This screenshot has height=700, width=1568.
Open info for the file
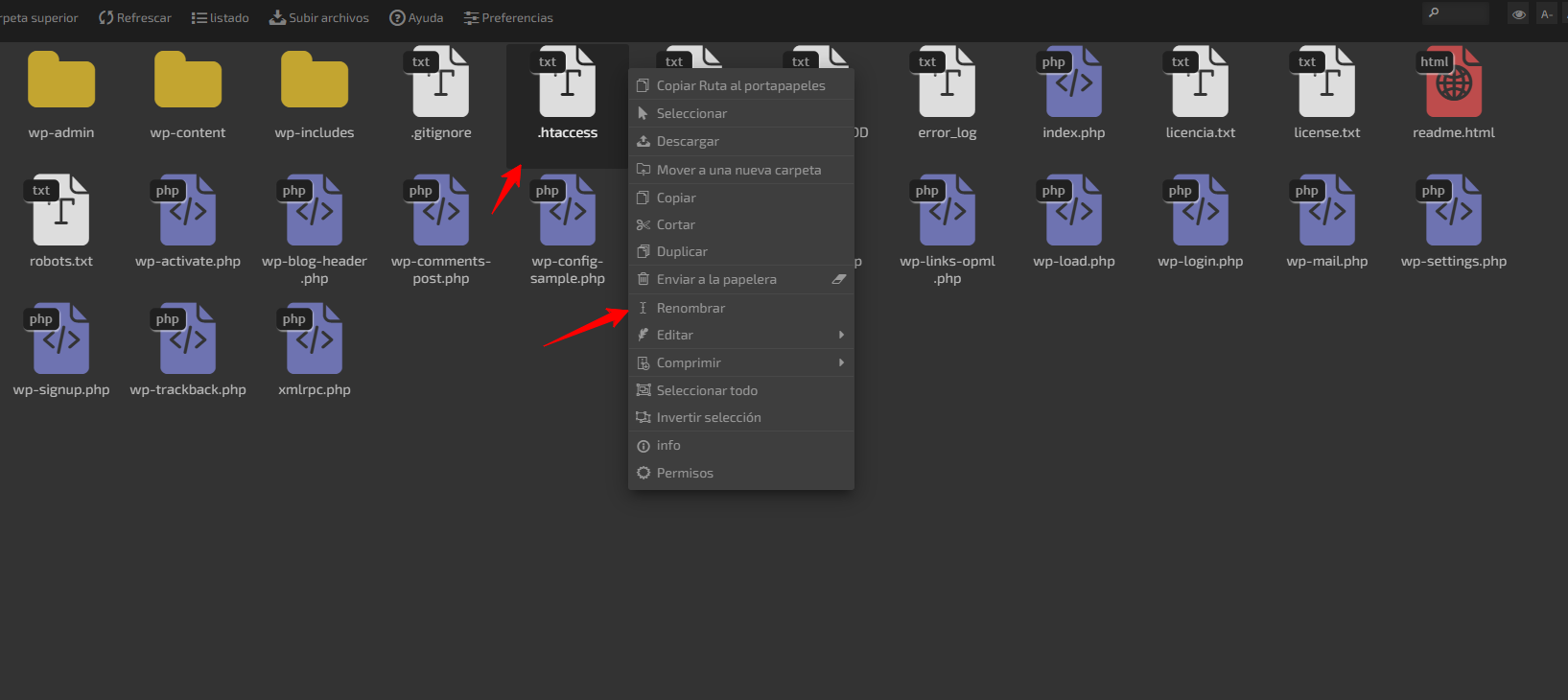pos(740,445)
